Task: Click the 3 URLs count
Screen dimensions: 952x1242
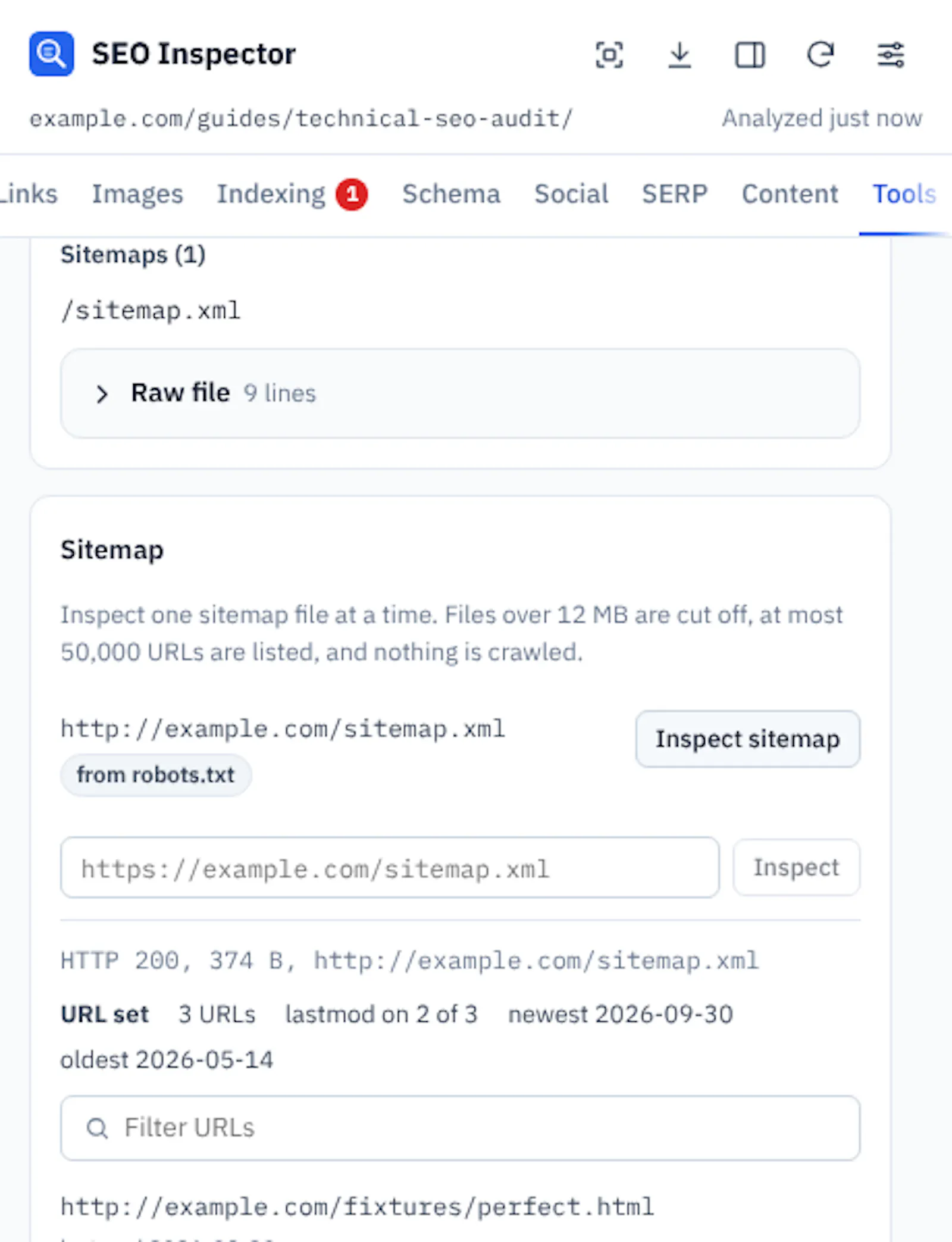Action: pos(217,1015)
